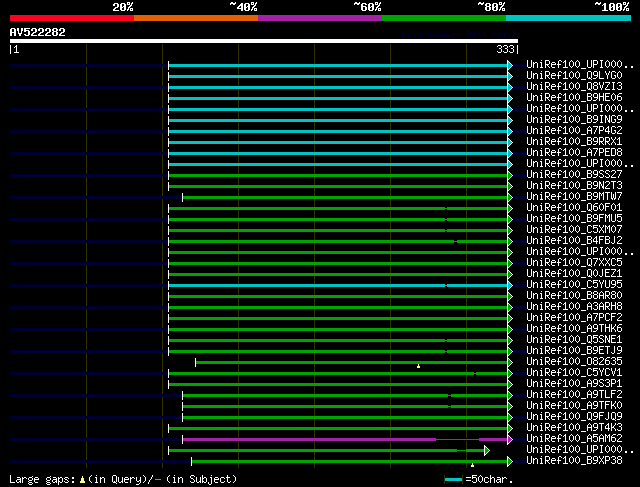Image resolution: width=640 pixels, height=487 pixels.
Task: Open hit UniRef100_Q9LYG0
Action: (573, 75)
